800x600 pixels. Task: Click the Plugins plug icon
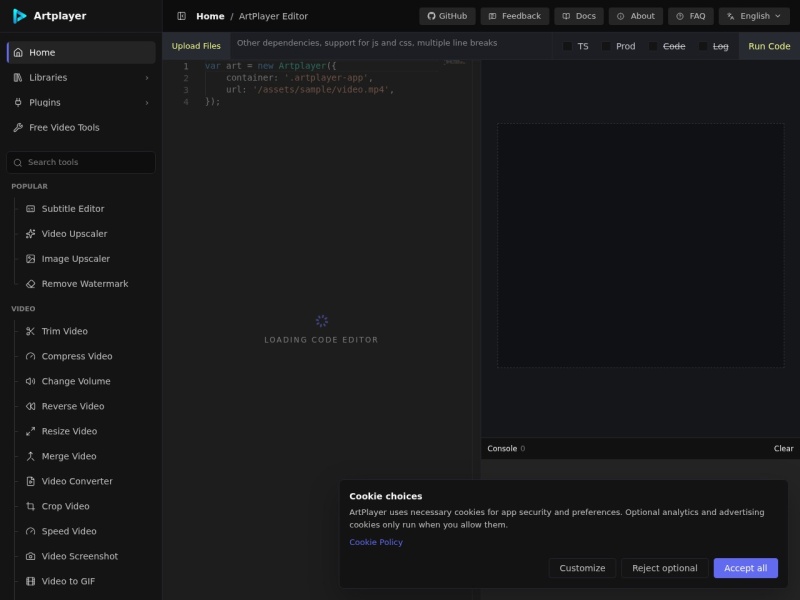18,103
